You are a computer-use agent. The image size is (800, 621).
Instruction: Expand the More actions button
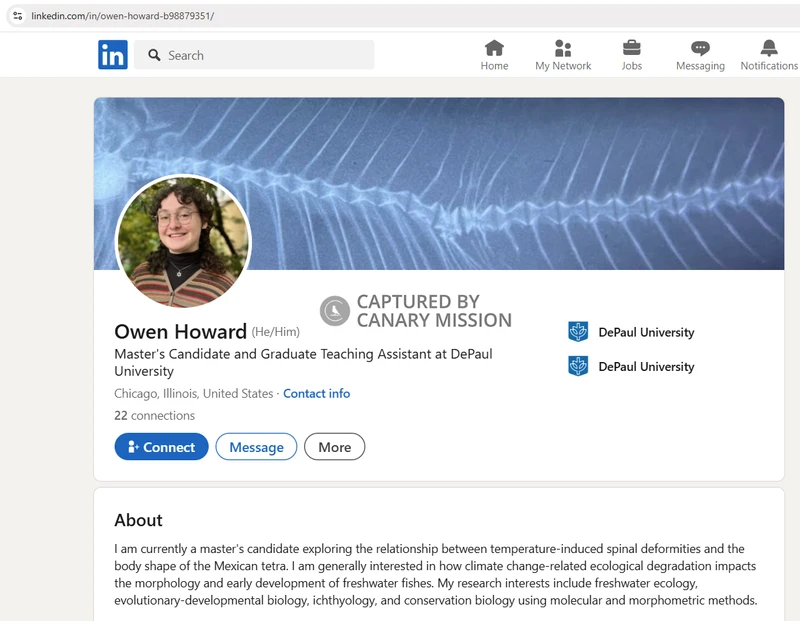[334, 447]
